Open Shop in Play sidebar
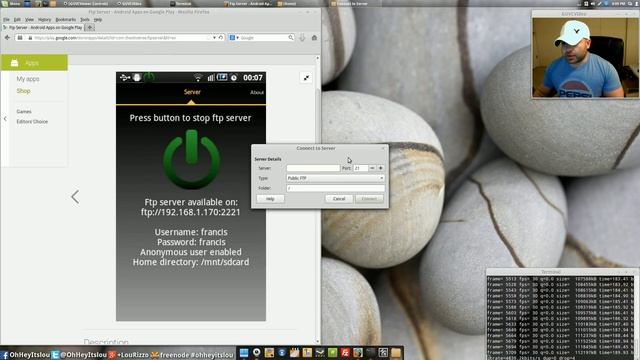The height and width of the screenshot is (360, 640). pos(23,91)
